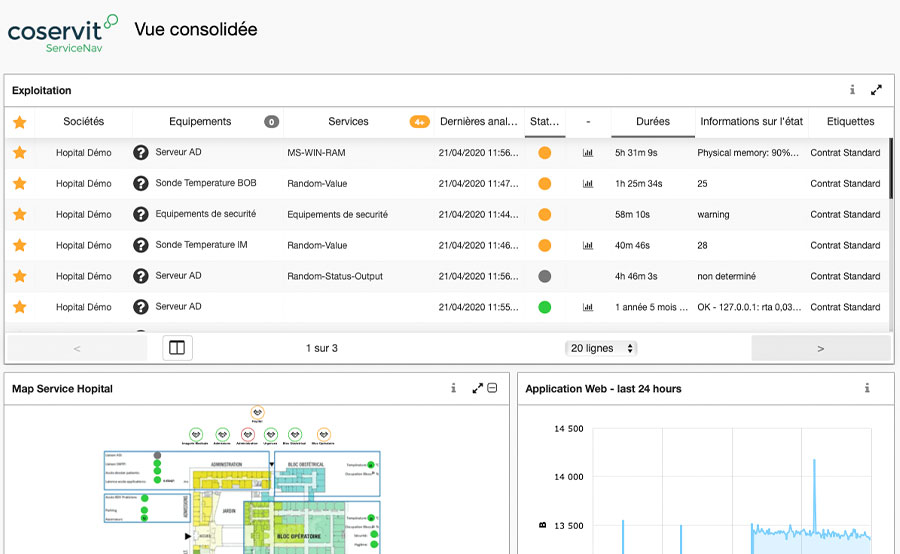
Task: Click question mark icon beside Sonde Temperature BOB
Action: [x=141, y=183]
